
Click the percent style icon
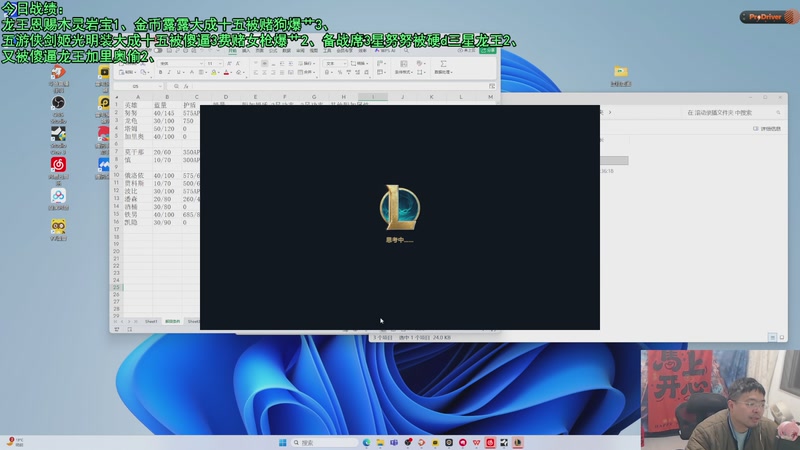coord(340,72)
